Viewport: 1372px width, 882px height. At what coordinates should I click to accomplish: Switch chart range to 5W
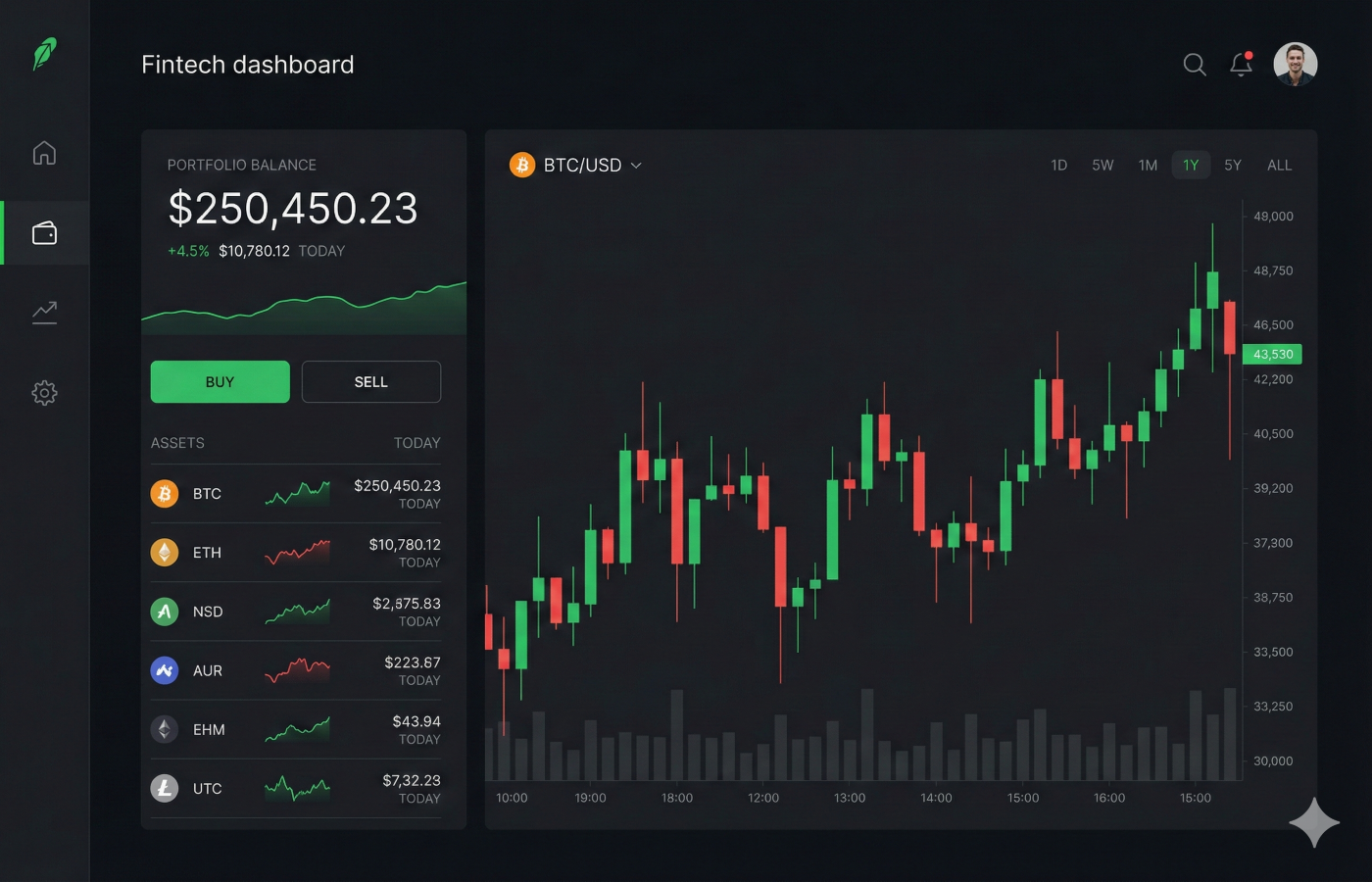tap(1102, 165)
